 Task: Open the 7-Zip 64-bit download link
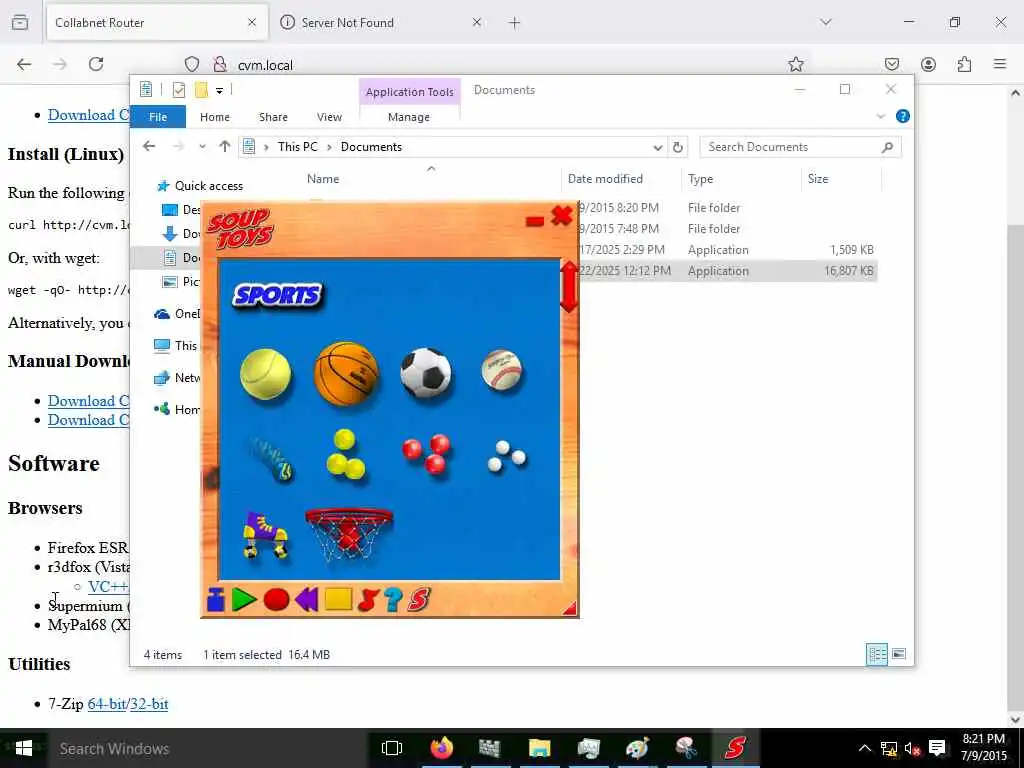pyautogui.click(x=106, y=704)
